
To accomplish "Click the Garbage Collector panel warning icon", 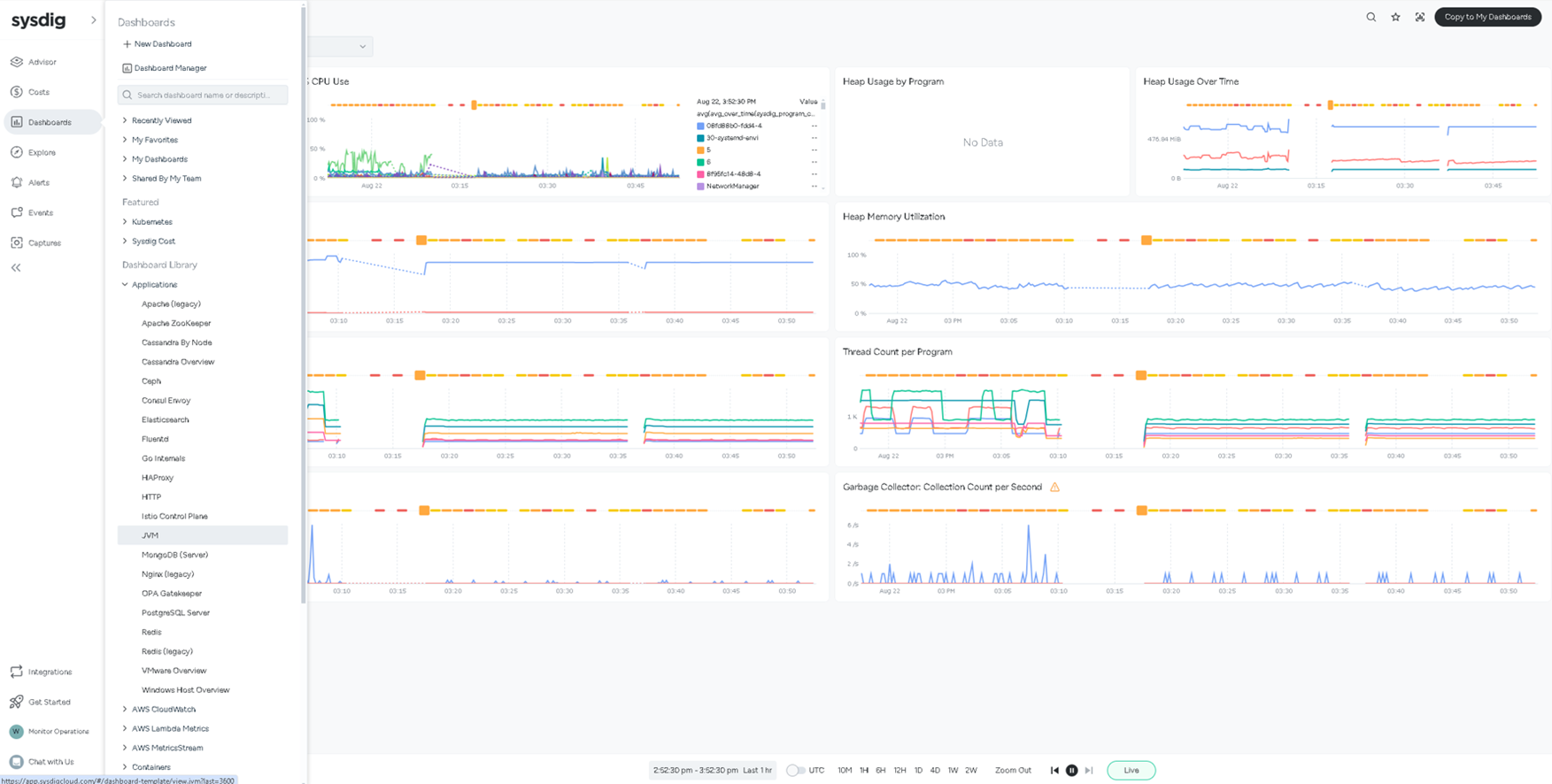I will [1054, 487].
